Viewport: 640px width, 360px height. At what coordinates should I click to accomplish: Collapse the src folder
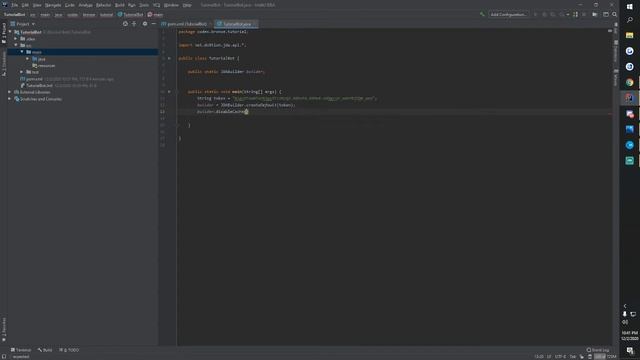tap(16, 45)
